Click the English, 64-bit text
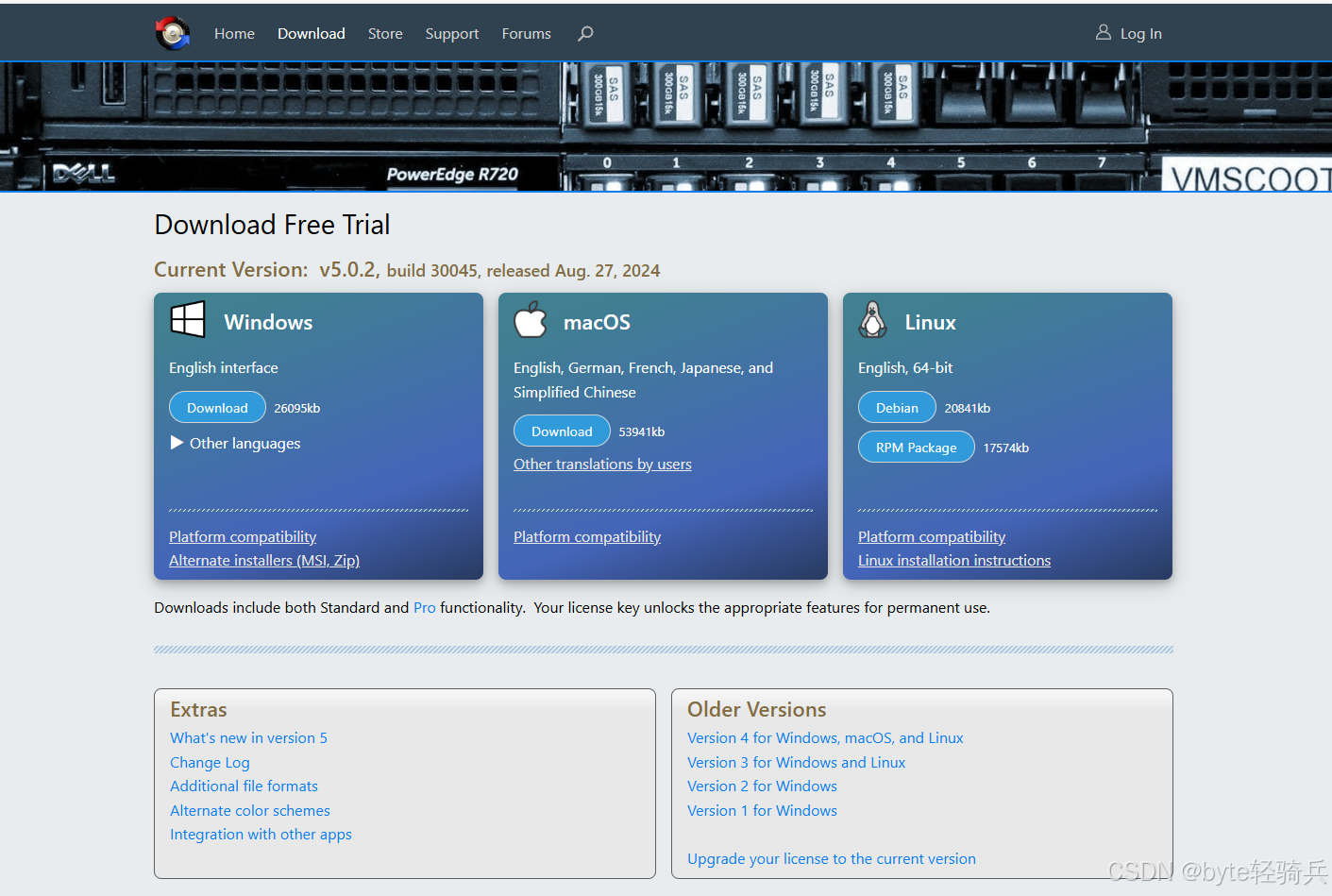Image resolution: width=1332 pixels, height=896 pixels. click(905, 368)
